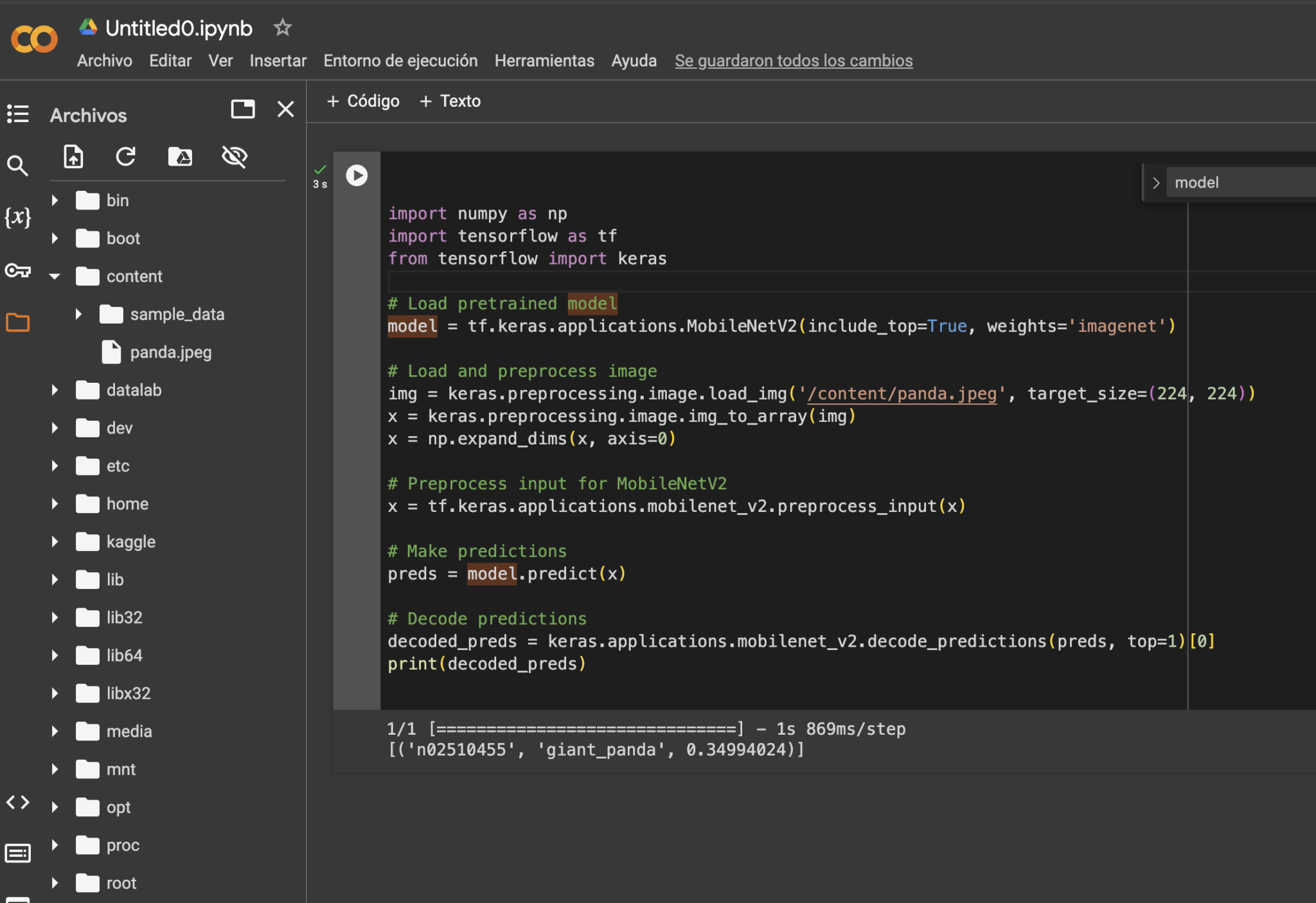
Task: Expand the sample_data folder
Action: point(78,314)
